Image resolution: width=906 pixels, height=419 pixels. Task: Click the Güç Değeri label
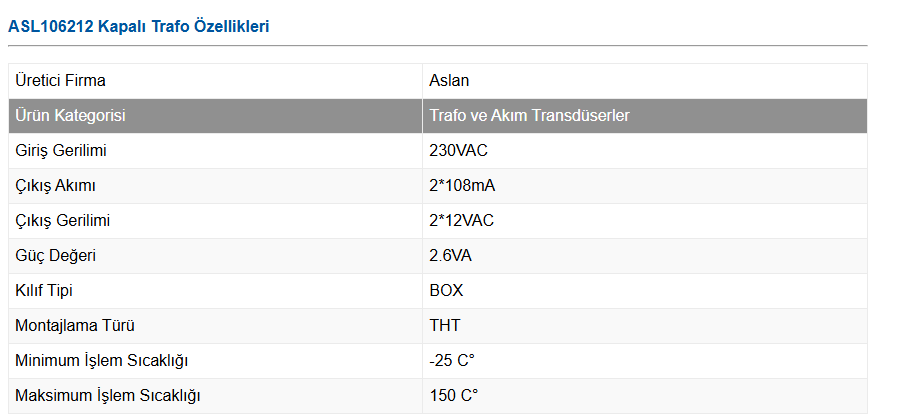click(x=56, y=256)
